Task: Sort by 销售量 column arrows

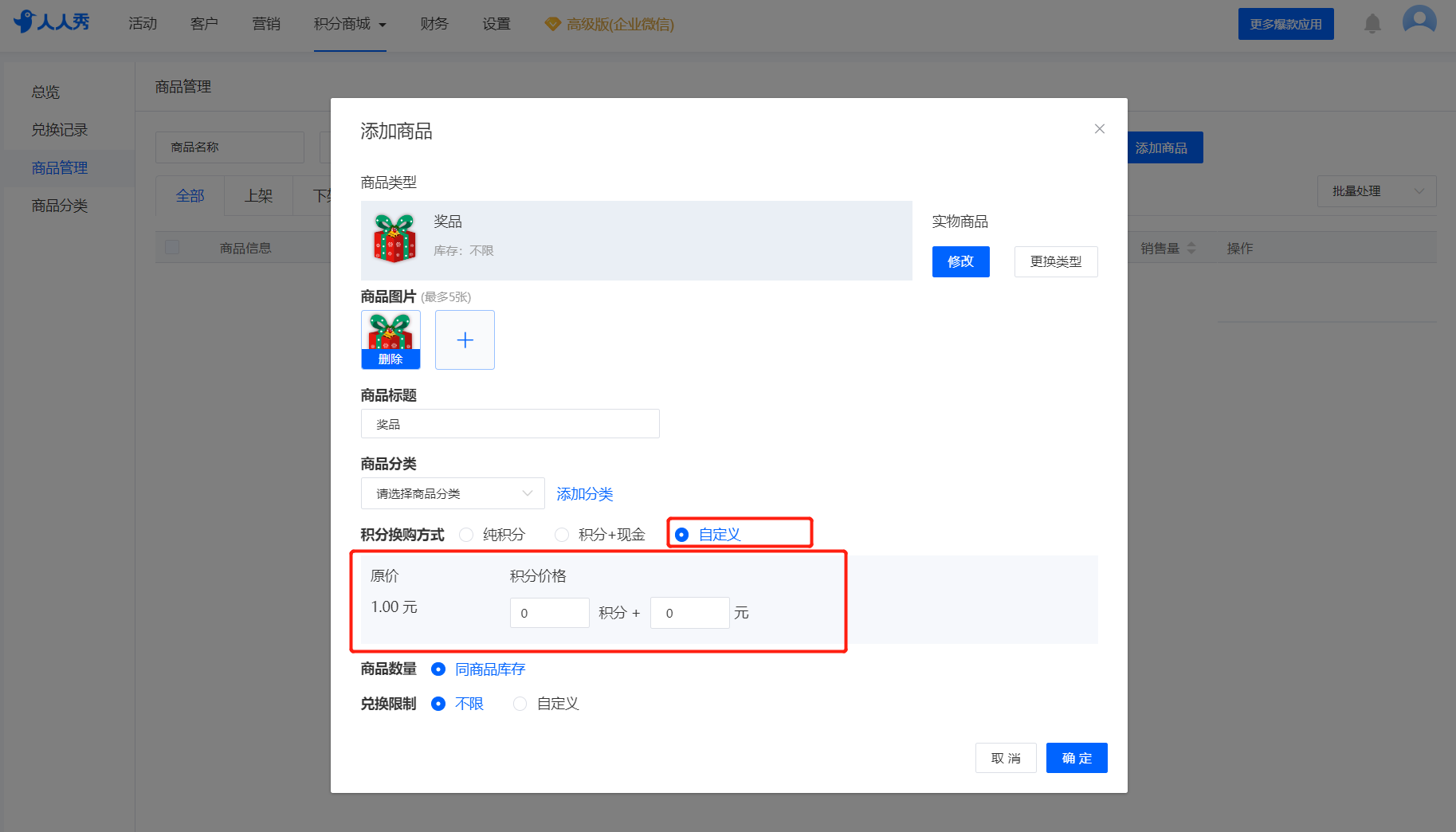Action: [1191, 249]
